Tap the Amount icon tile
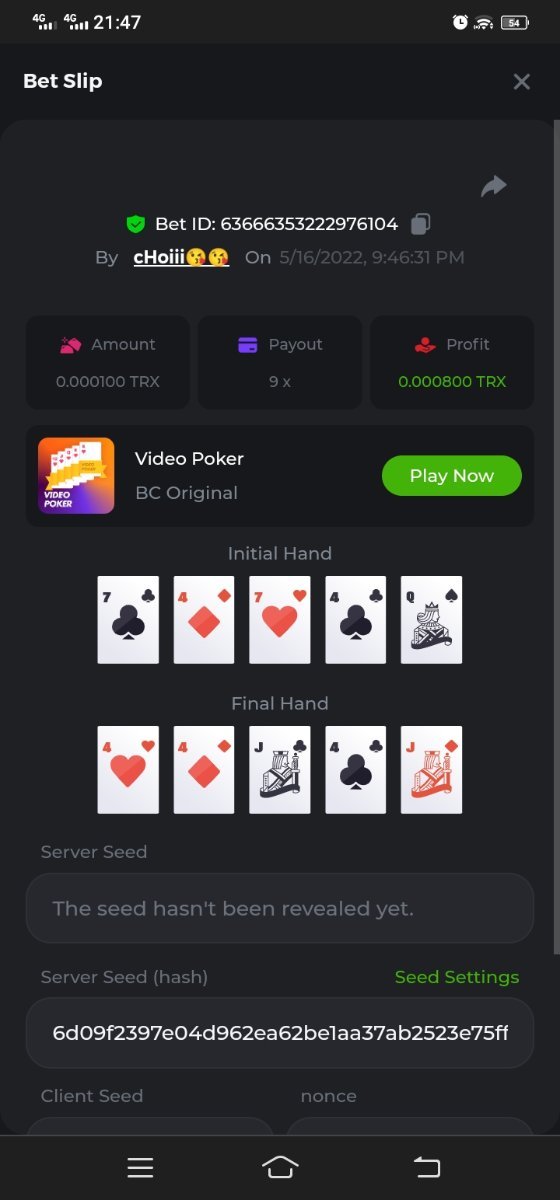Viewport: 560px width, 1200px height. [108, 362]
